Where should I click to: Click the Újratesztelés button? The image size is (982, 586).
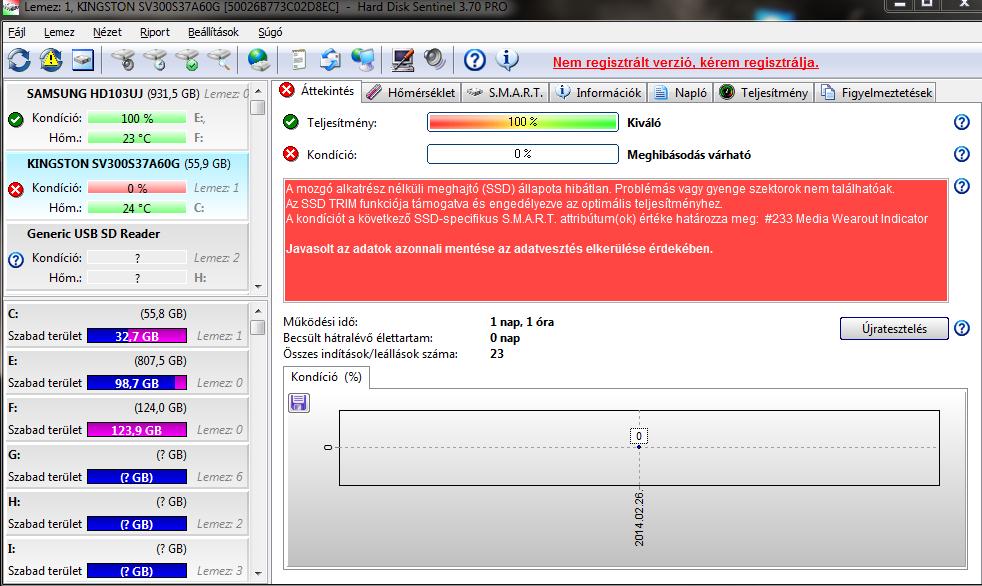[894, 329]
